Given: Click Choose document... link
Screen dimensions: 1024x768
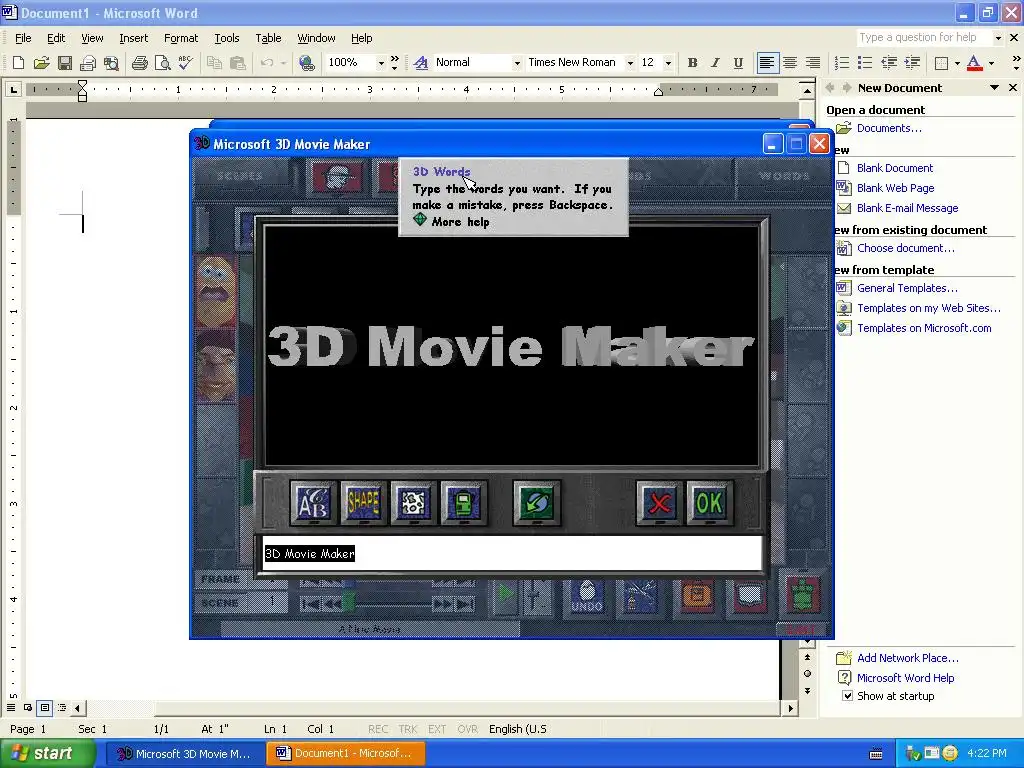Looking at the screenshot, I should (x=905, y=248).
